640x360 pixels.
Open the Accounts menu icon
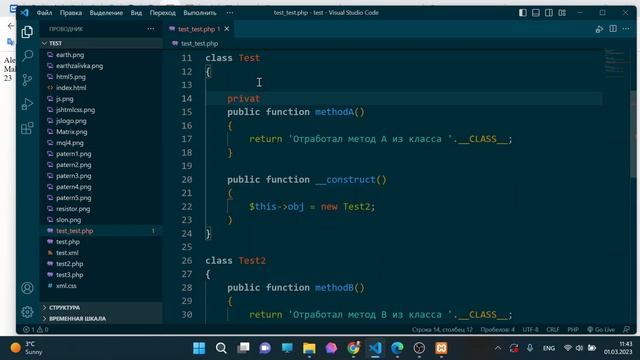(x=27, y=288)
